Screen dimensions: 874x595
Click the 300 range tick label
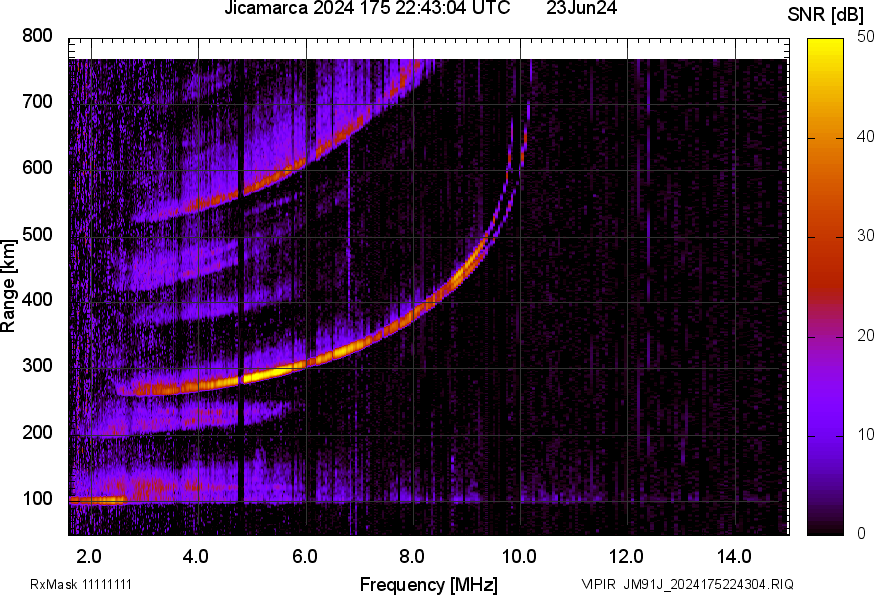pyautogui.click(x=37, y=367)
